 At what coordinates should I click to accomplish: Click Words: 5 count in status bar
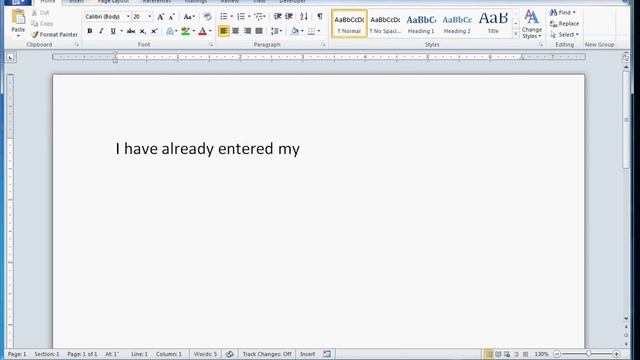[205, 354]
